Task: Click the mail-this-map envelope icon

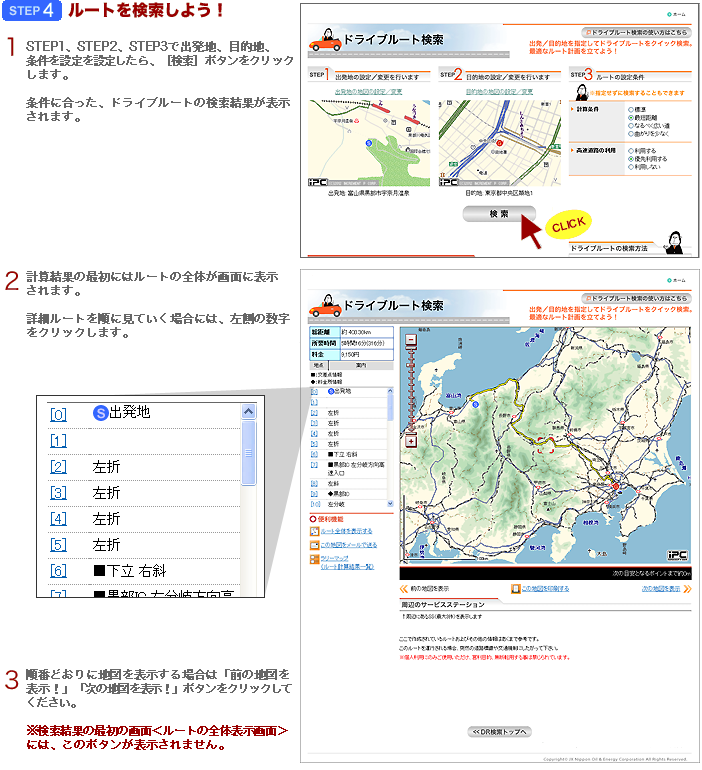Action: [314, 545]
